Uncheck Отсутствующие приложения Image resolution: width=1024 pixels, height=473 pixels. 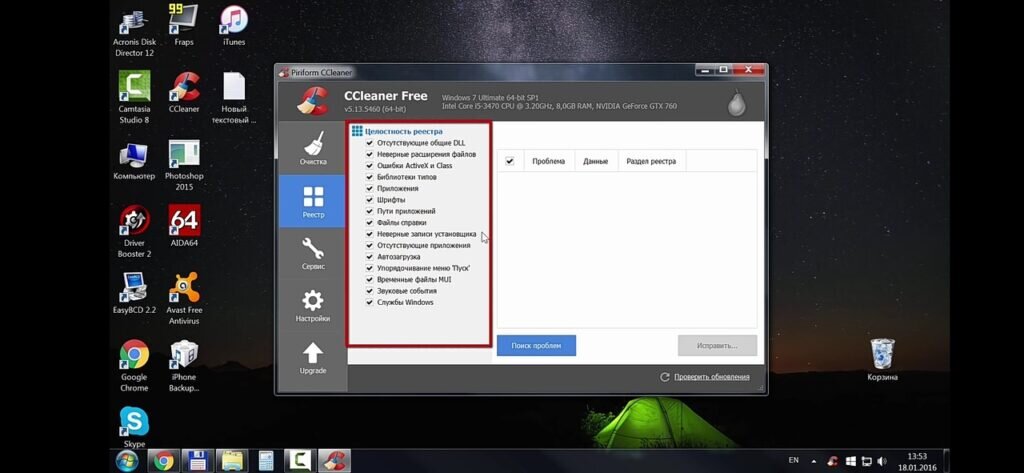pyautogui.click(x=370, y=246)
